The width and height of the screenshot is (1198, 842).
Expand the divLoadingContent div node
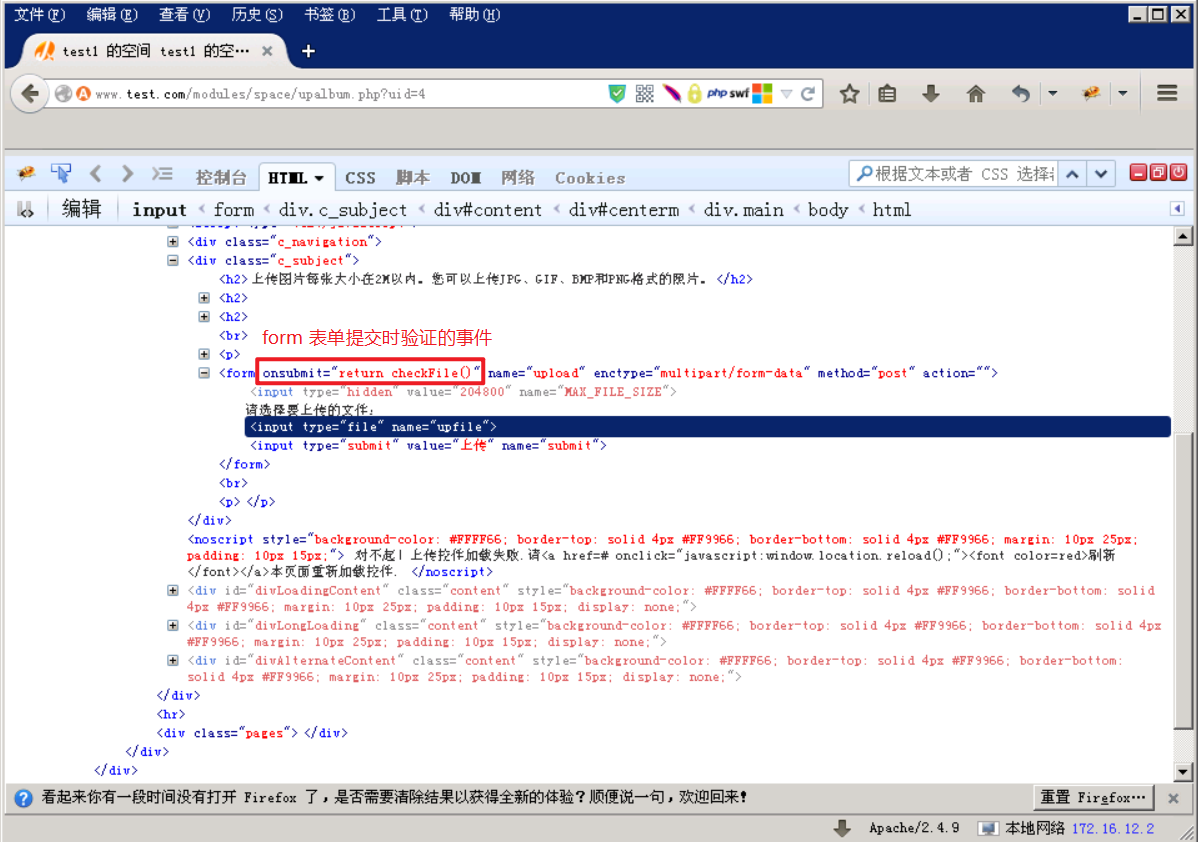(172, 590)
